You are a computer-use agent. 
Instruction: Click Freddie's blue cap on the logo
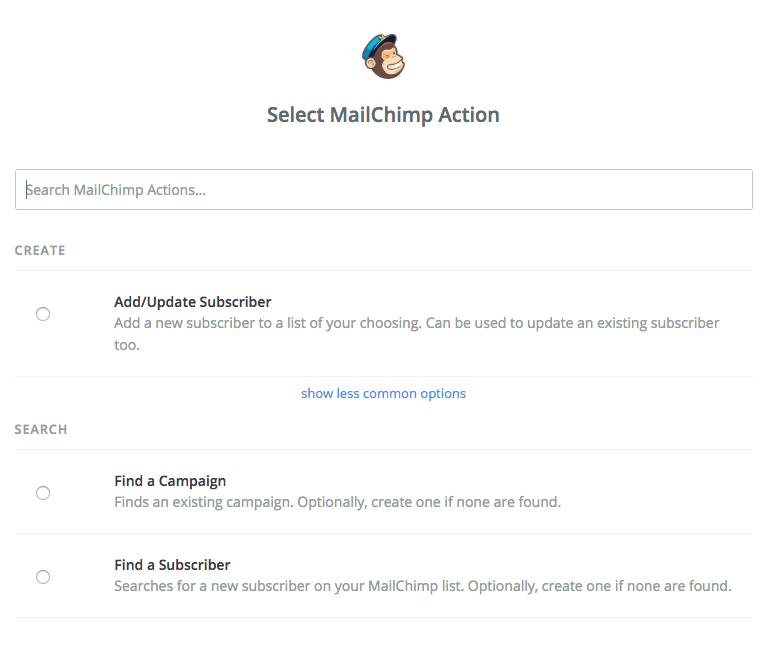(x=378, y=43)
